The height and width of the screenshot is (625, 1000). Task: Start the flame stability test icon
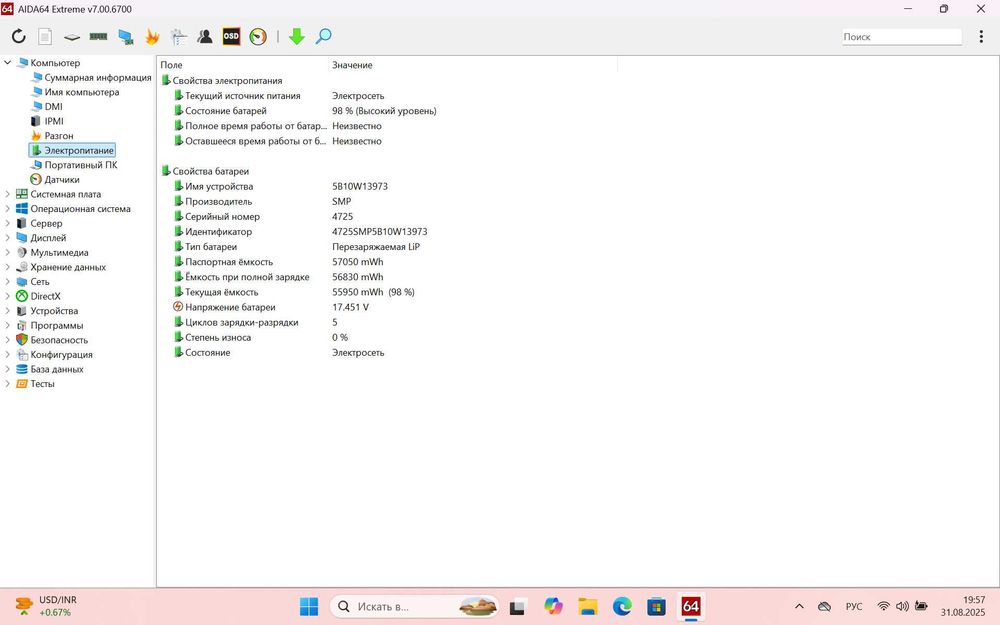(x=152, y=36)
